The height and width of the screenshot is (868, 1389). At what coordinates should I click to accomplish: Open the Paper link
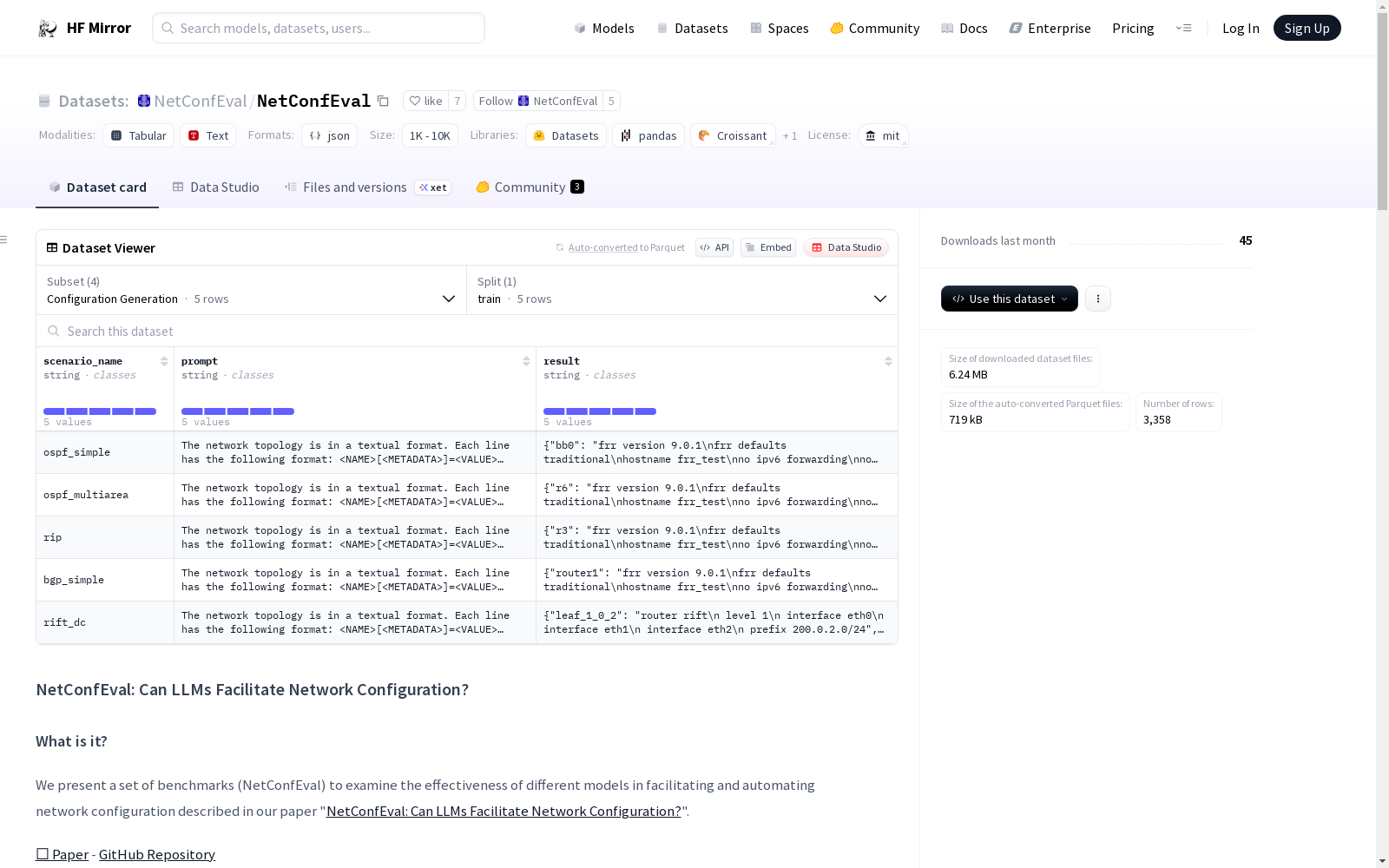(x=62, y=854)
